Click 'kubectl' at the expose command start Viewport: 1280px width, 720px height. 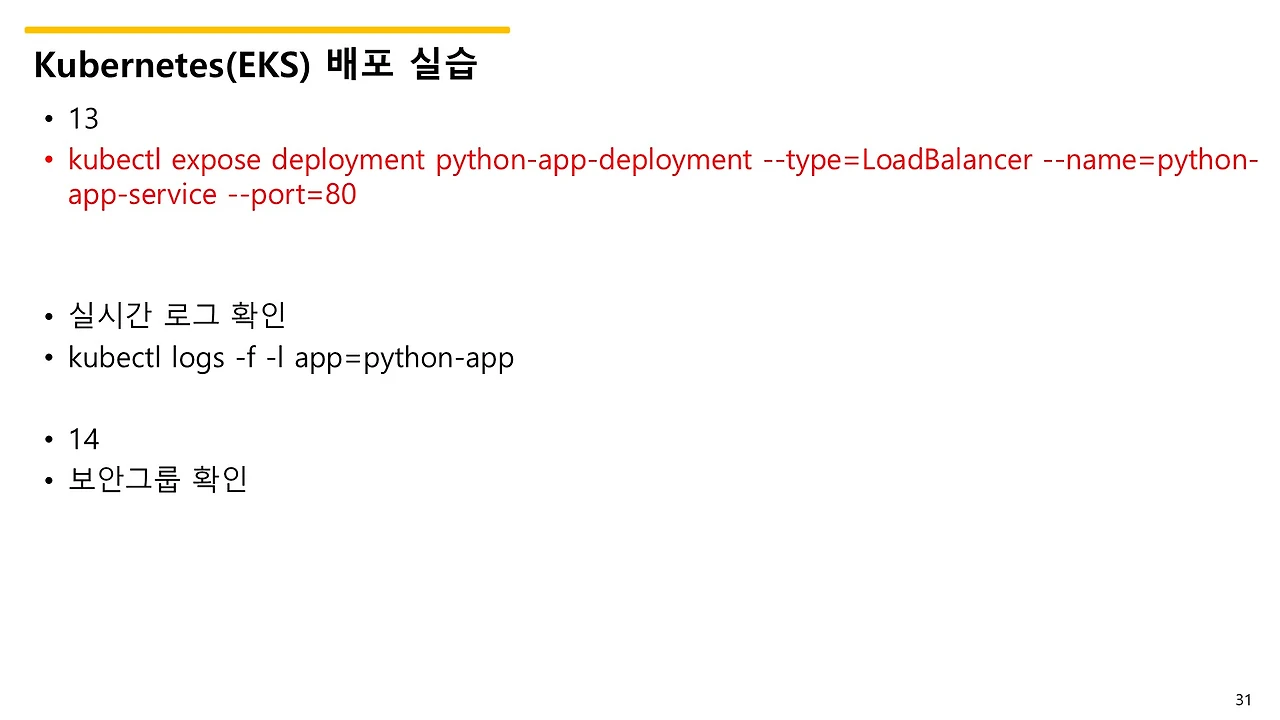(x=114, y=159)
